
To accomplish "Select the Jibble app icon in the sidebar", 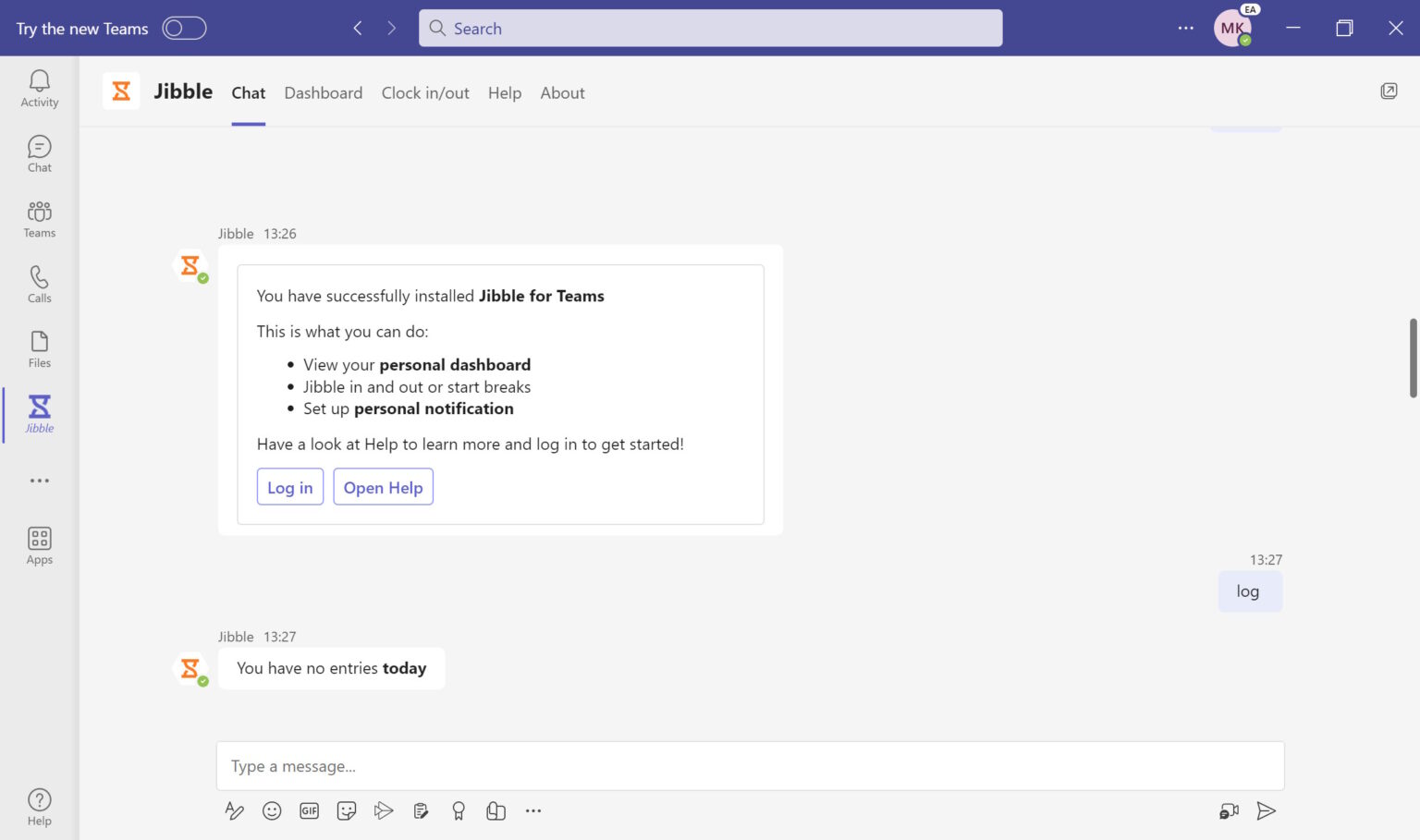I will (39, 413).
